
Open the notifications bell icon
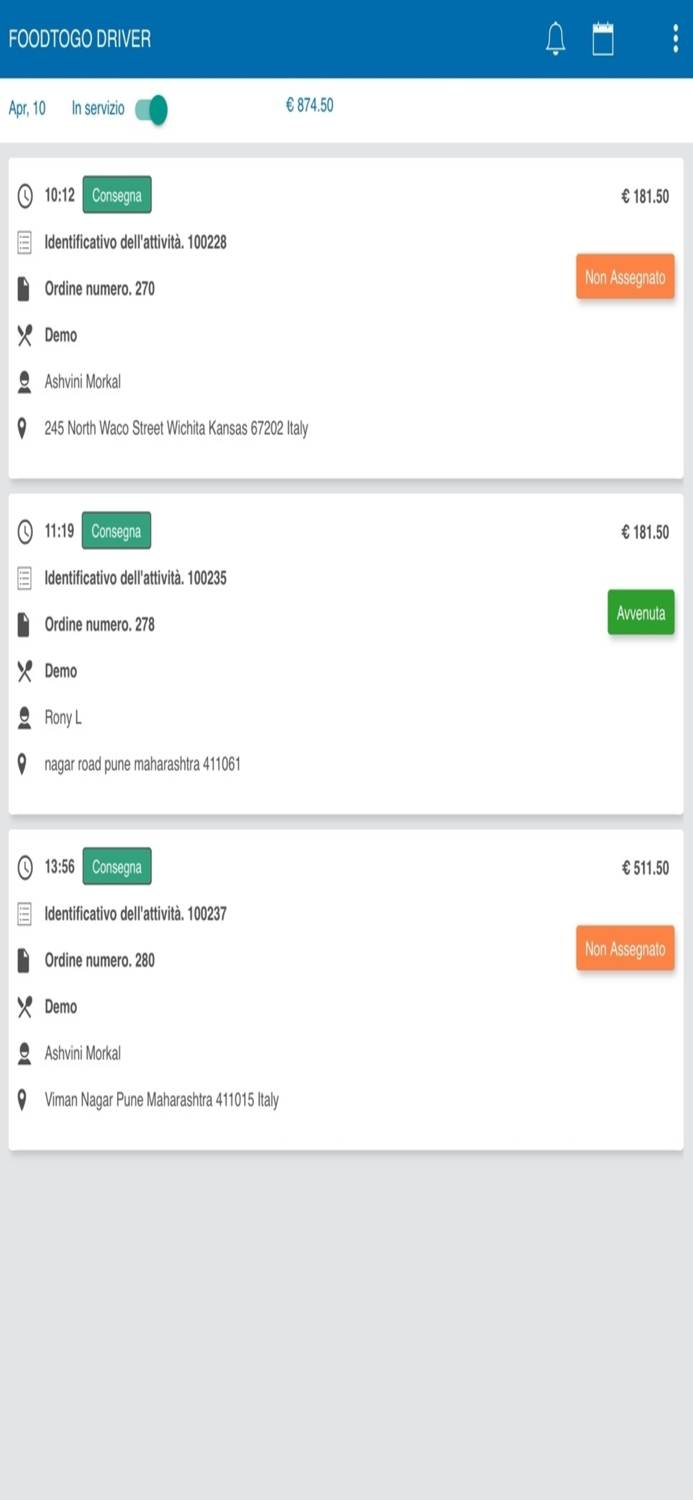556,39
